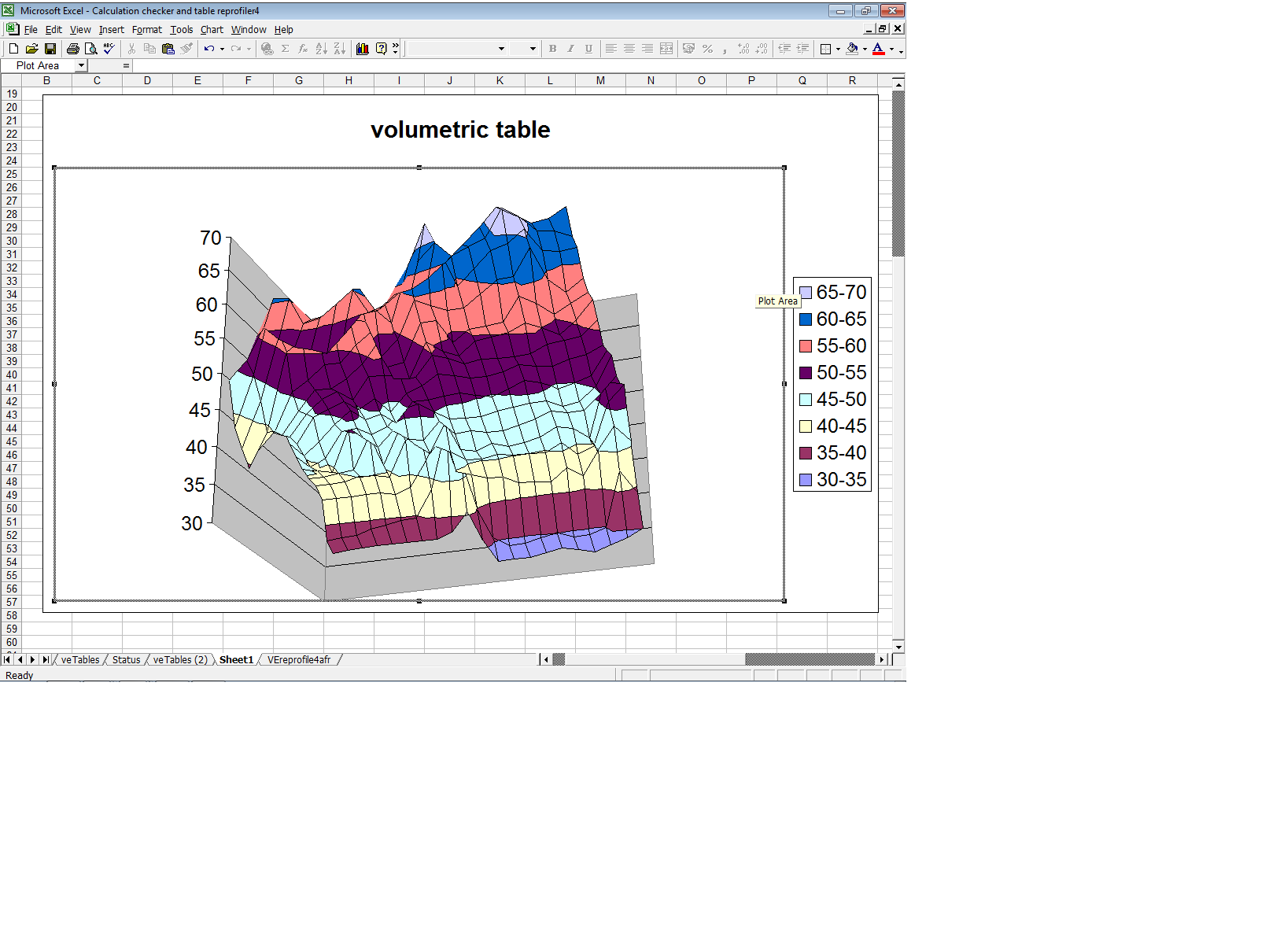
Task: Run the Spelling check icon
Action: click(x=109, y=49)
